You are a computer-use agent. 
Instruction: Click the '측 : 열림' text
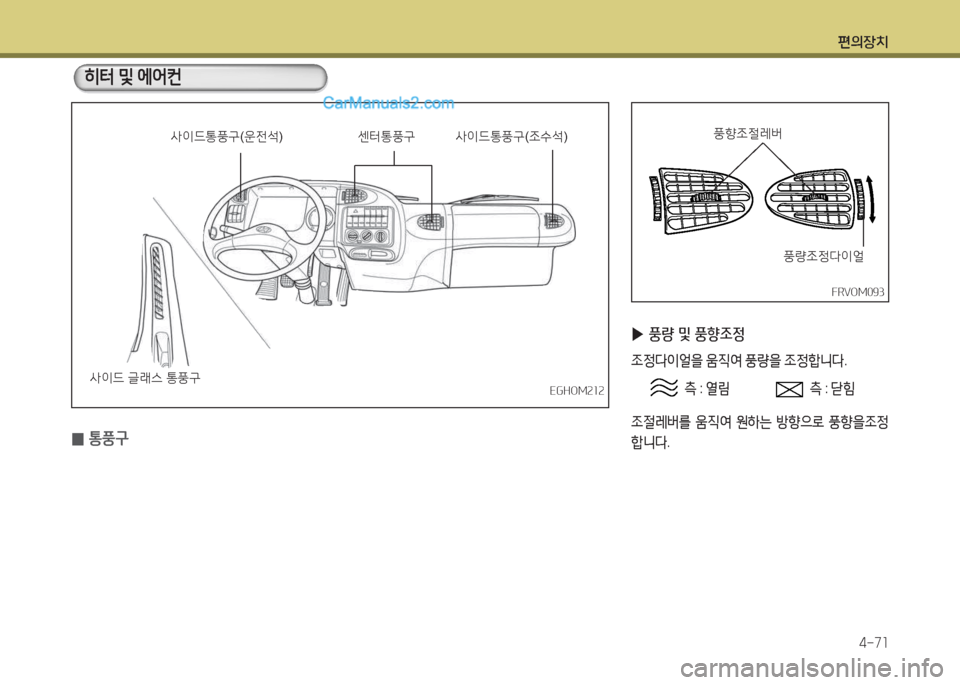pos(707,388)
